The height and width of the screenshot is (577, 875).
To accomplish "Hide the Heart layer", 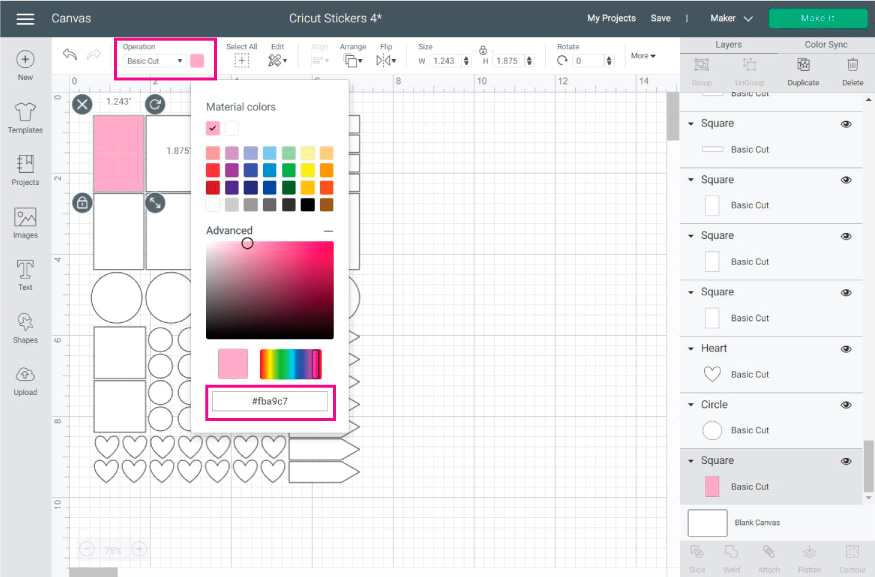I will (846, 349).
